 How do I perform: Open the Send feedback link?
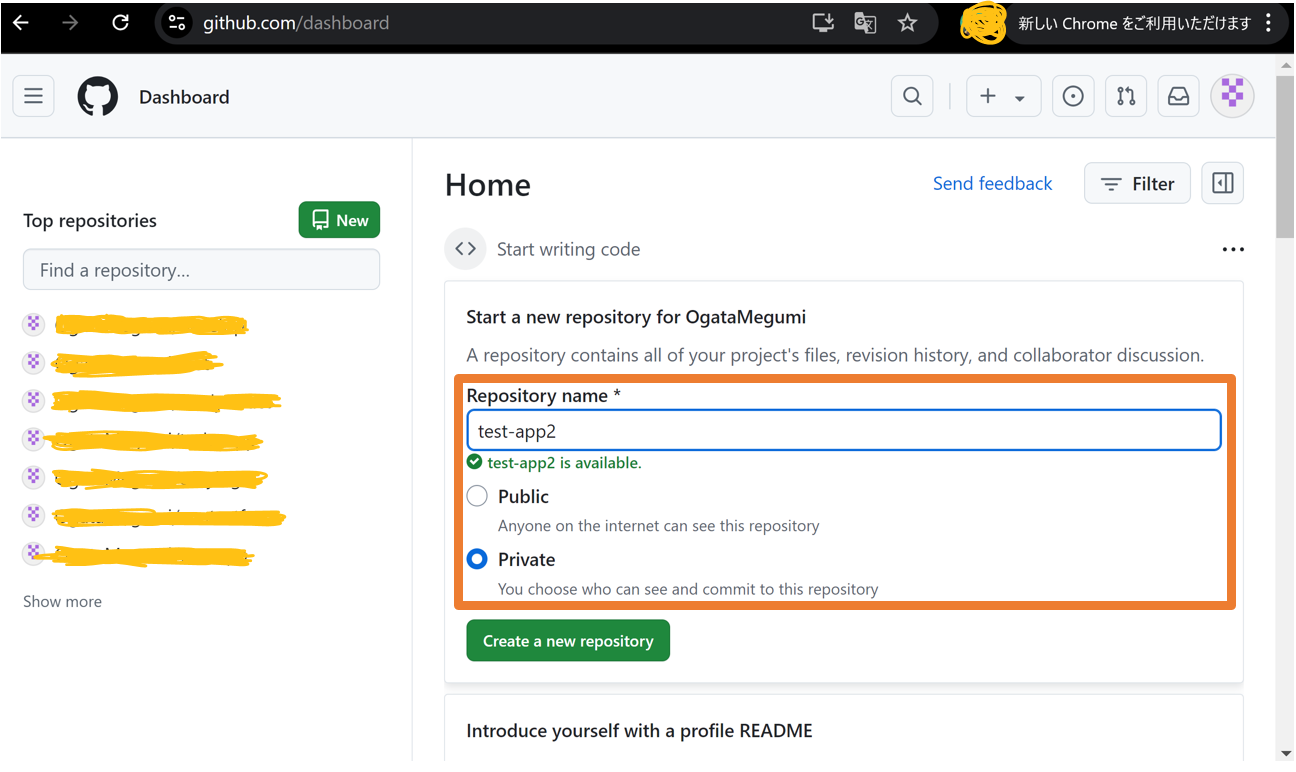coord(992,183)
